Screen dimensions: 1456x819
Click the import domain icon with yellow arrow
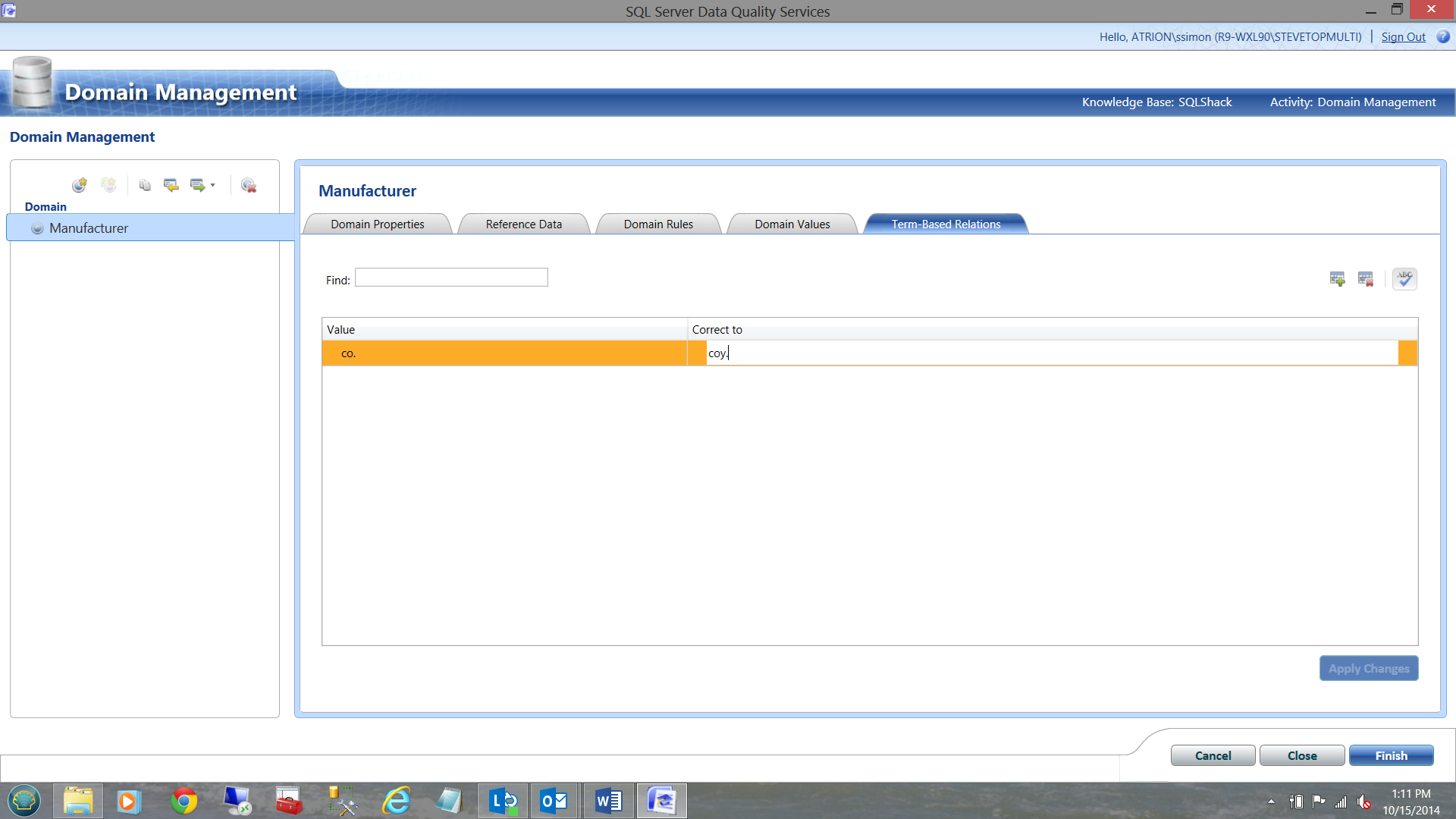coord(171,185)
